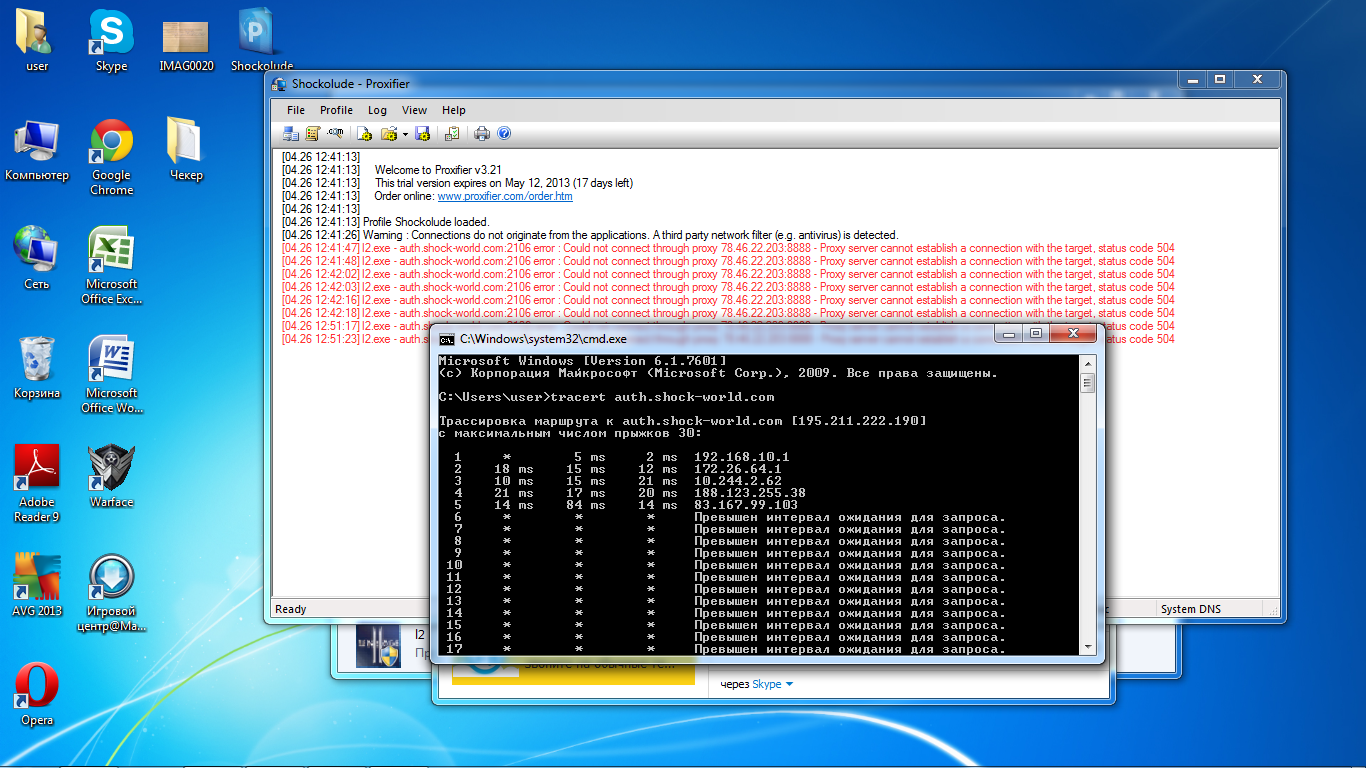Save profile using the floppy disk icon

pyautogui.click(x=422, y=133)
